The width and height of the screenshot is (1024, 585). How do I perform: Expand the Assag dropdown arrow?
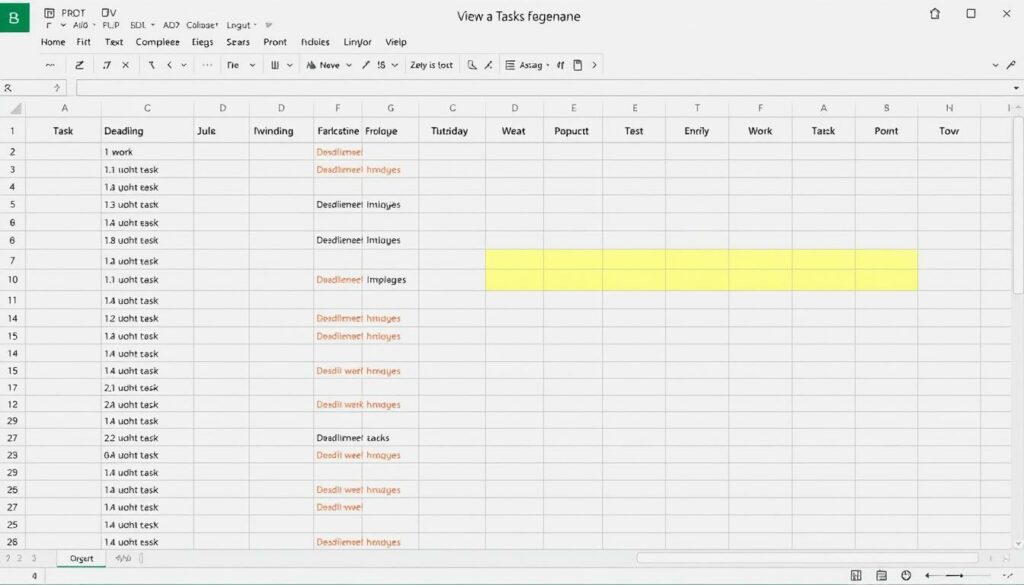coord(547,65)
